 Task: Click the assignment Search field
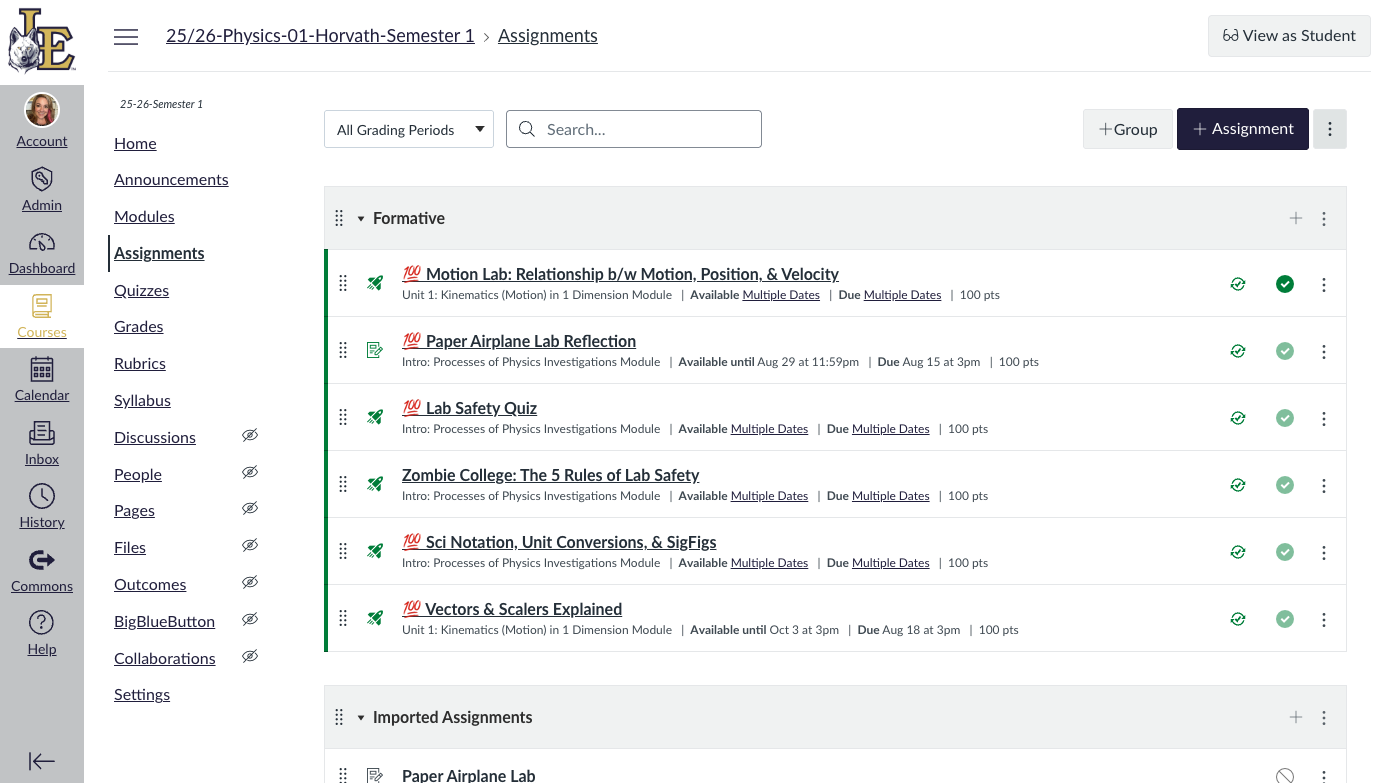pos(634,129)
